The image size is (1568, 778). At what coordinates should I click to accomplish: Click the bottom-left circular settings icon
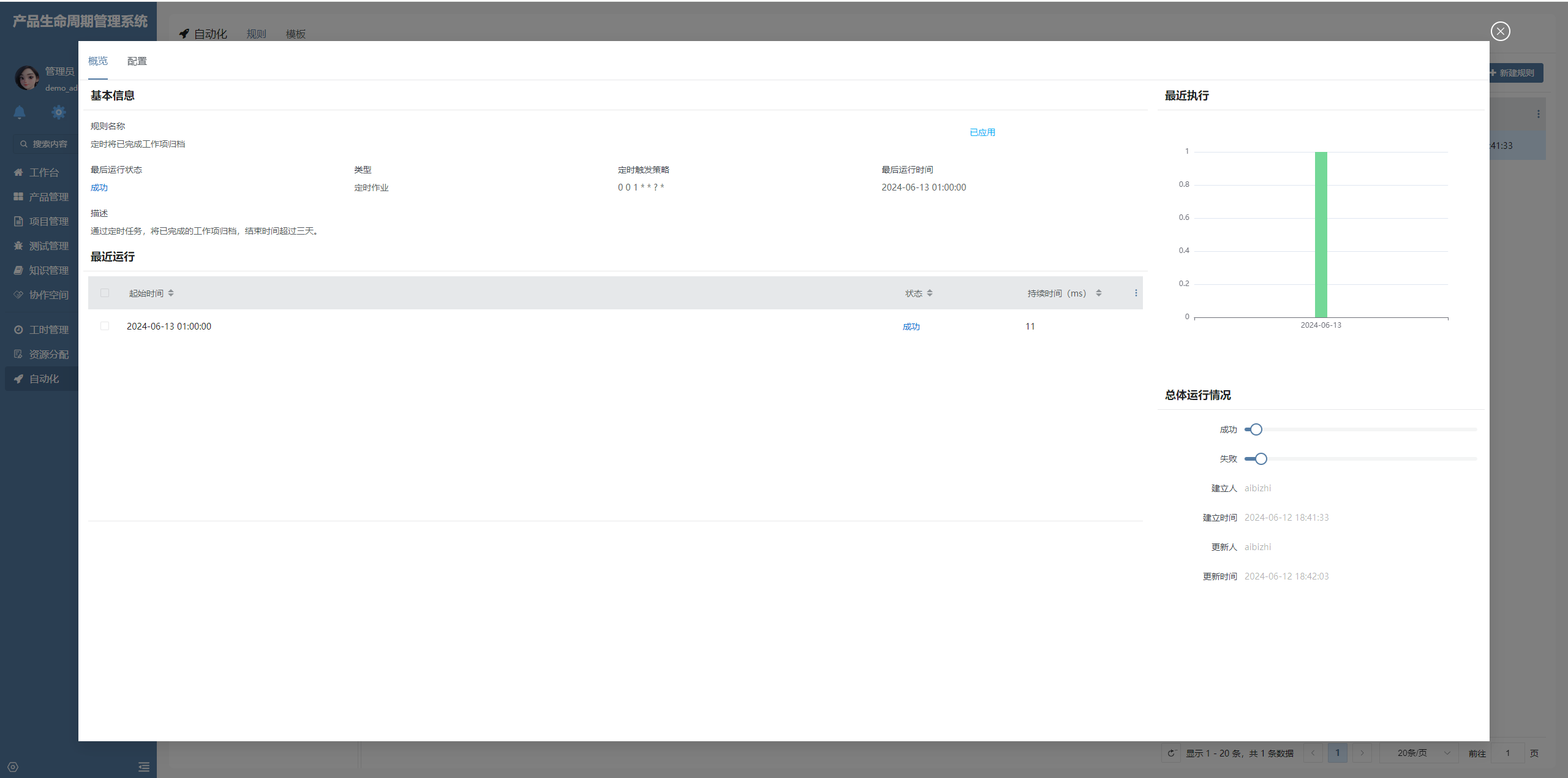pyautogui.click(x=13, y=767)
